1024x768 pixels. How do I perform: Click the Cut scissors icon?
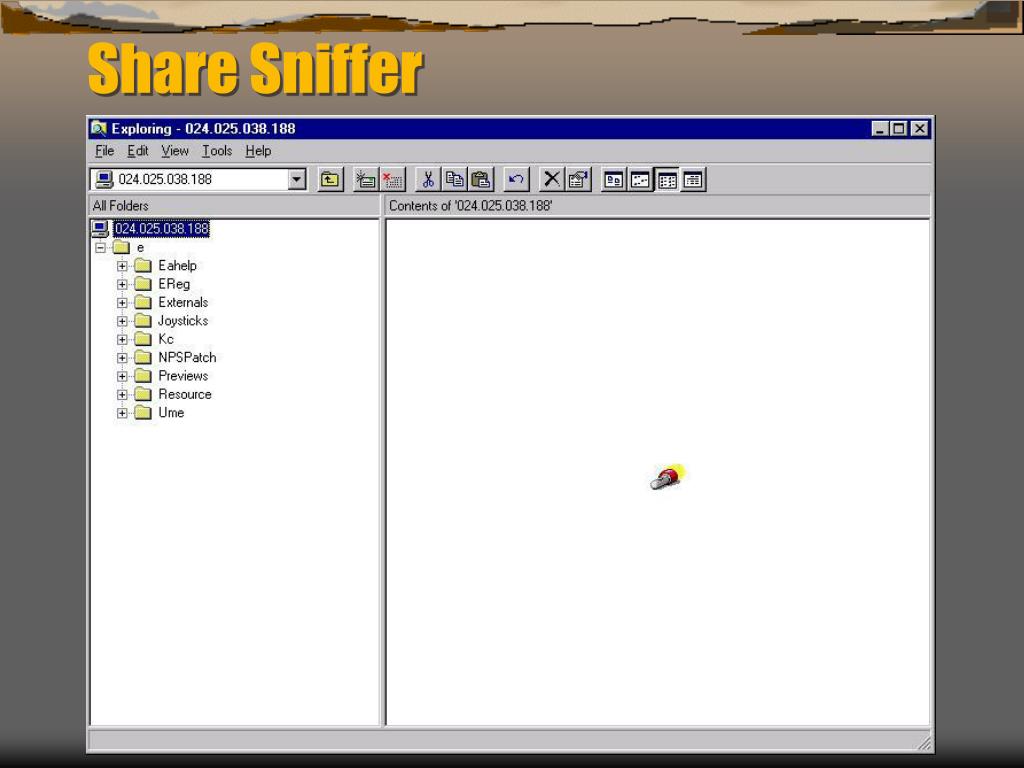click(x=428, y=180)
